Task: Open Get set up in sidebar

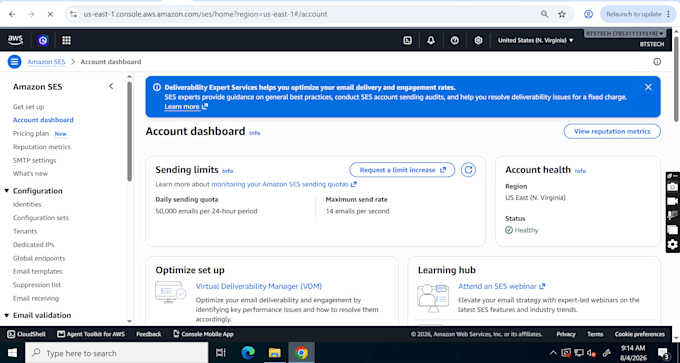Action: click(28, 107)
